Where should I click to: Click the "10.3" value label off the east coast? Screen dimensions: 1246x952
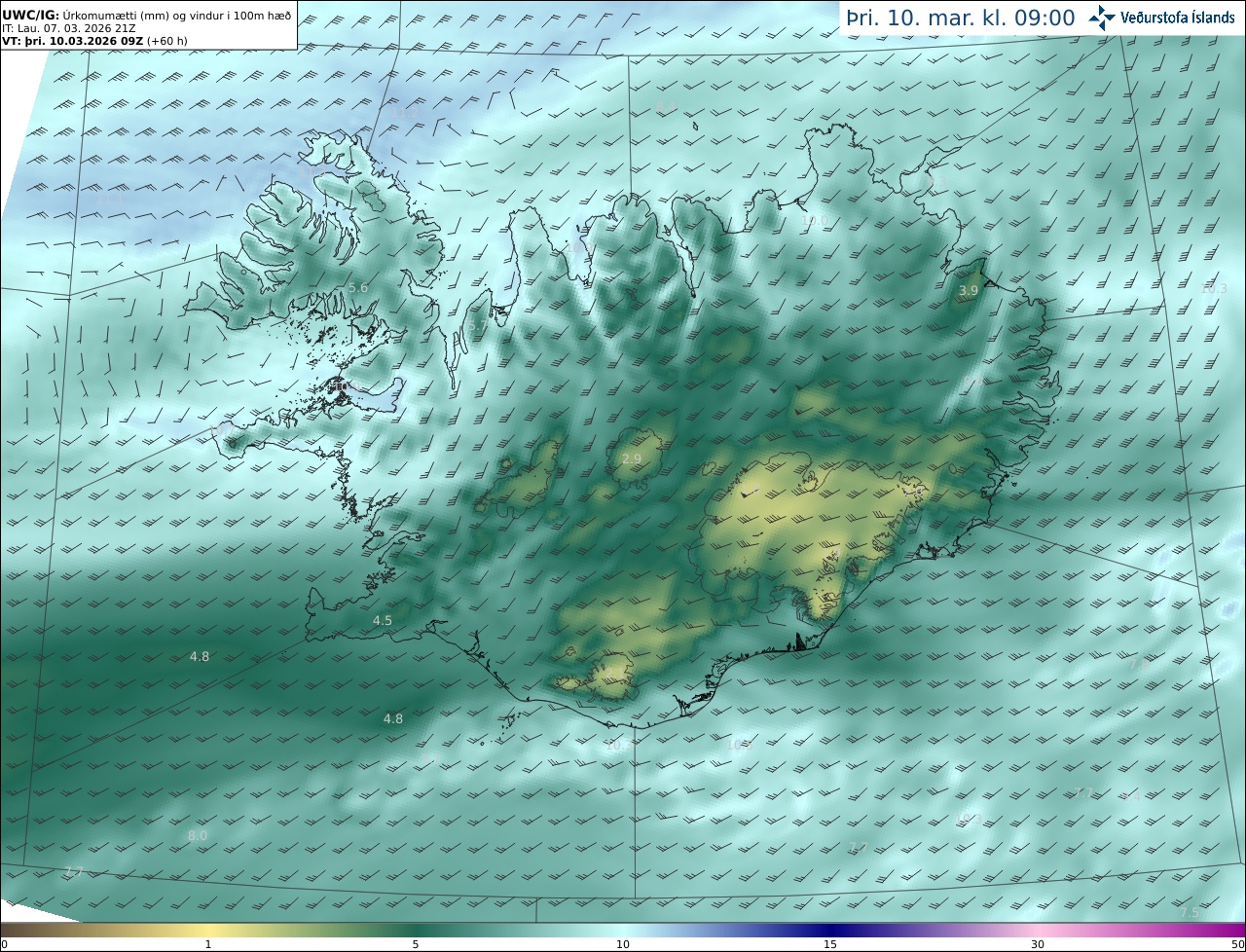(1214, 289)
